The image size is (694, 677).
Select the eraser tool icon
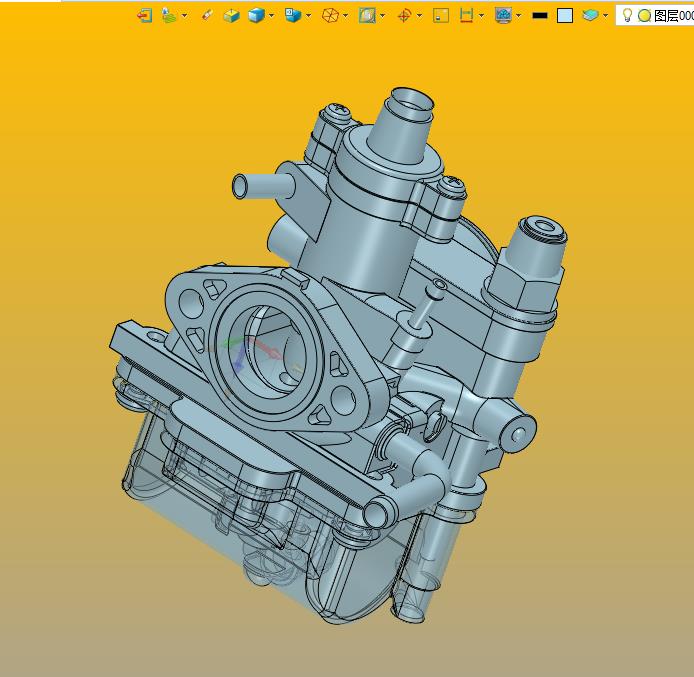tap(207, 15)
